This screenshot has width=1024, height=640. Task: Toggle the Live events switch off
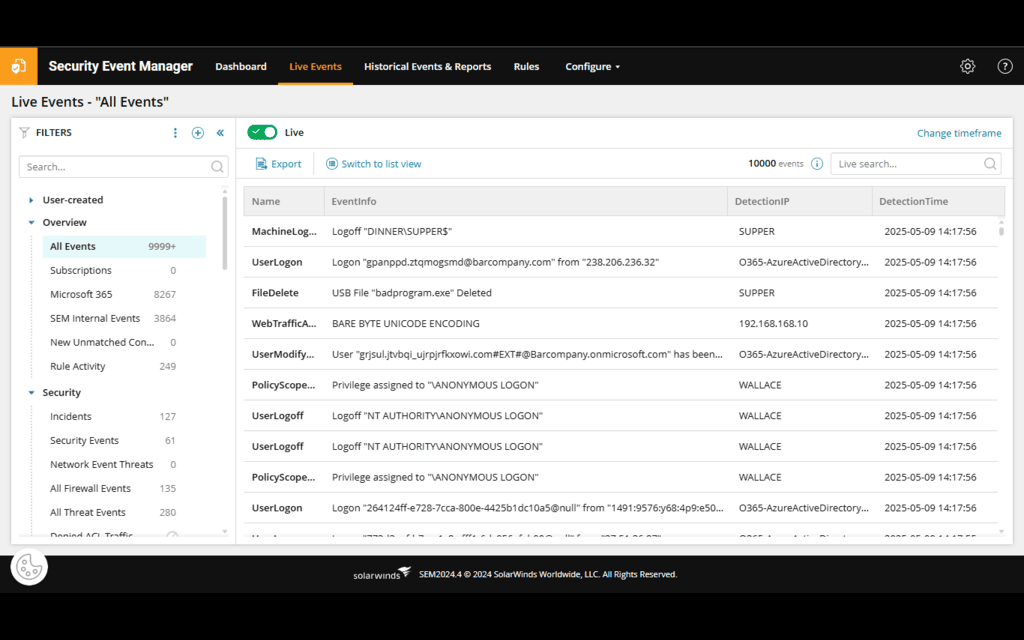click(264, 131)
